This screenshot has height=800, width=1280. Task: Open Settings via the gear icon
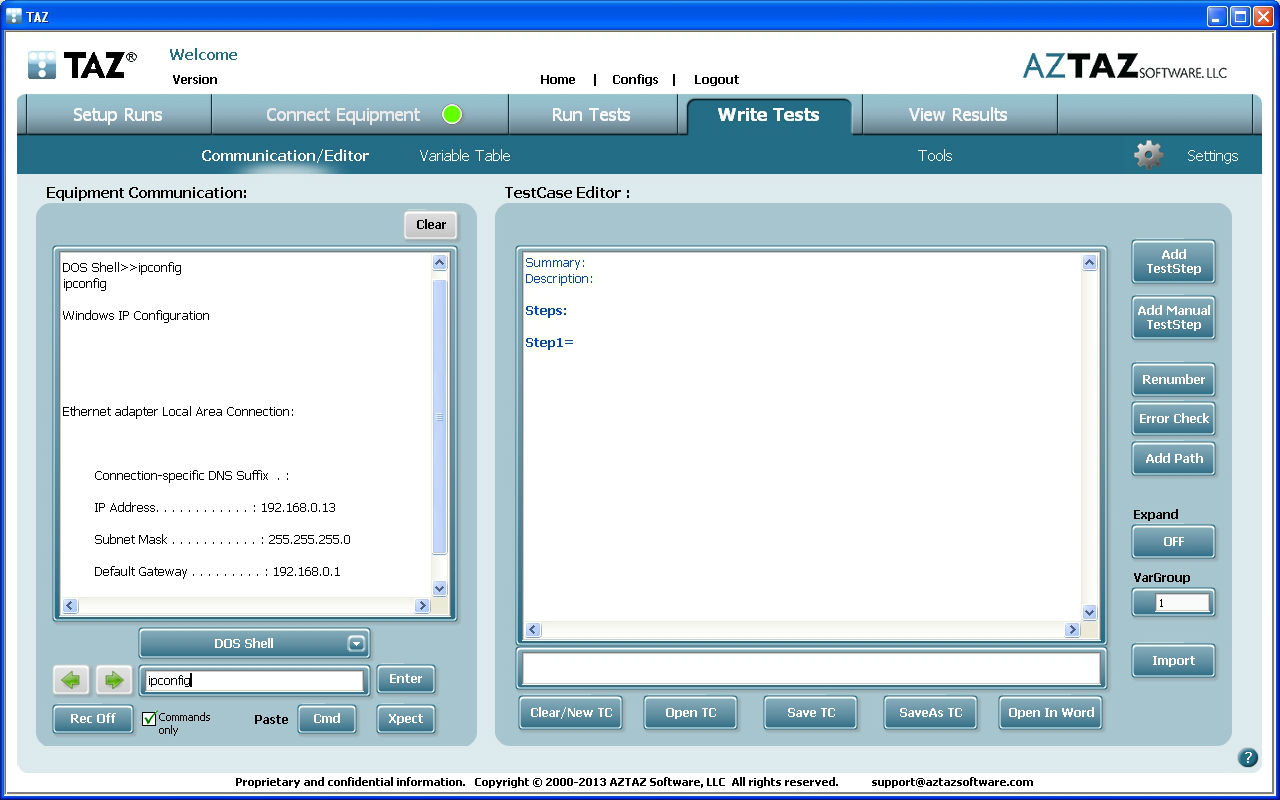1148,155
